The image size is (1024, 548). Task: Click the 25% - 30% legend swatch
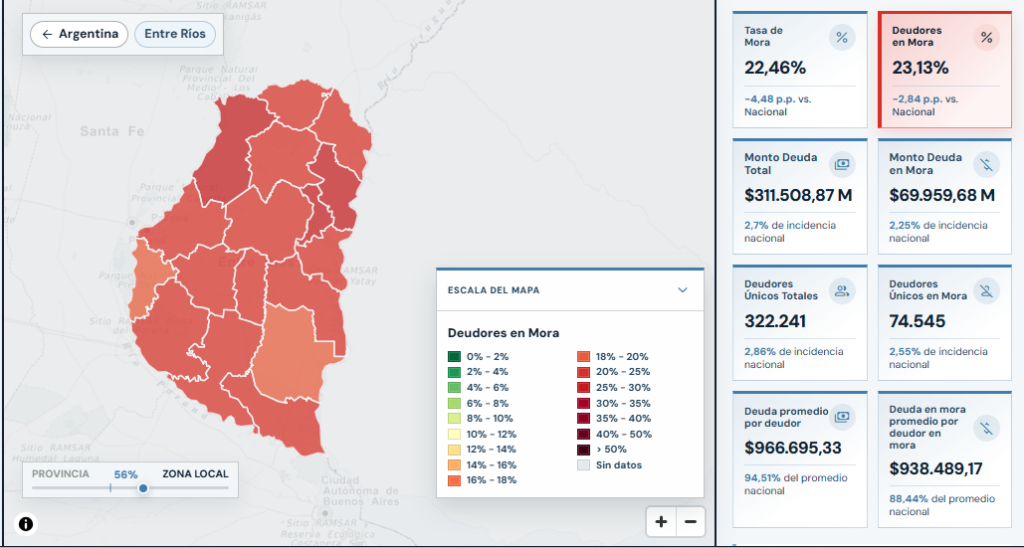point(583,387)
